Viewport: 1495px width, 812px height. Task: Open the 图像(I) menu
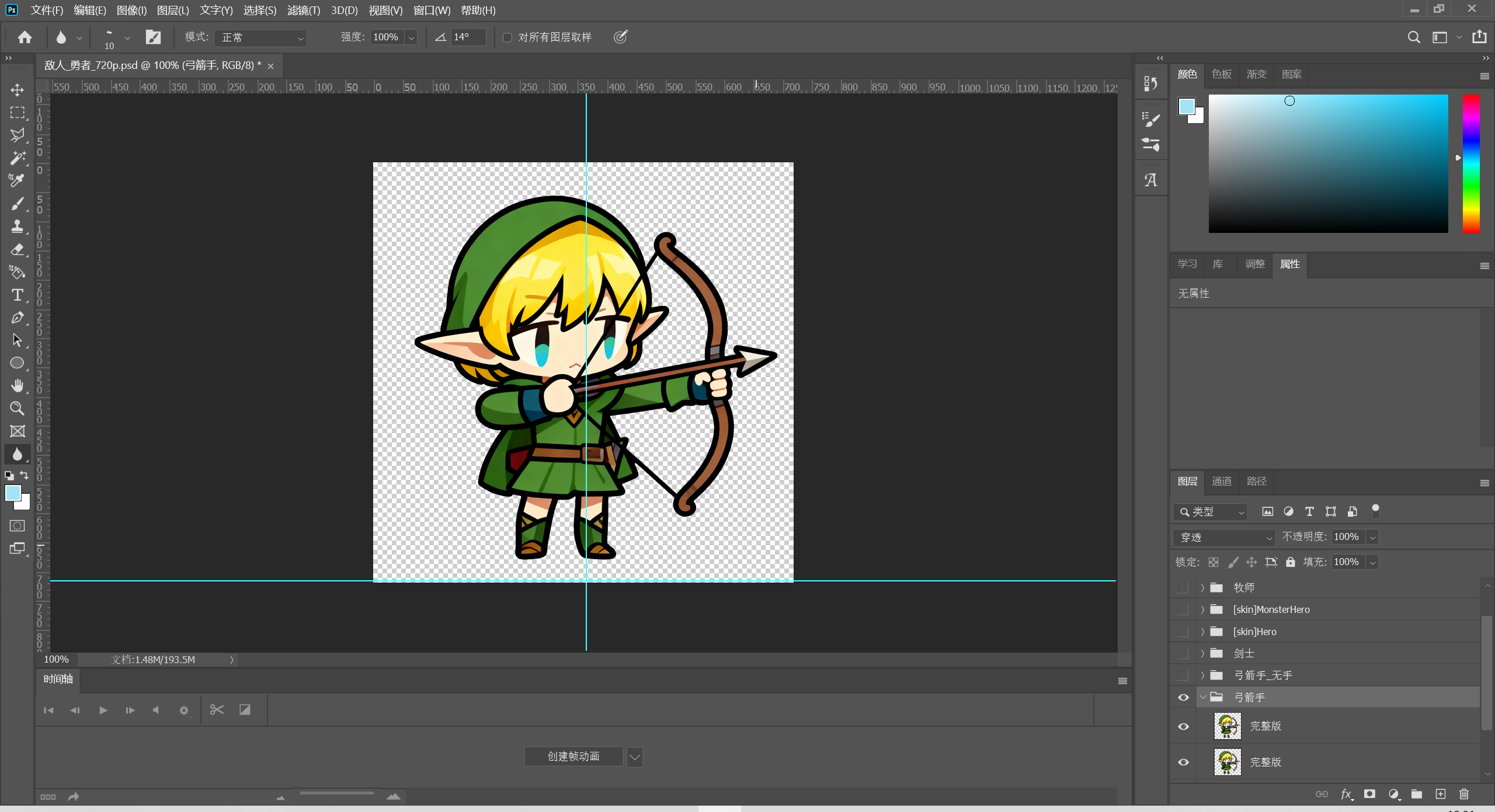(x=131, y=10)
